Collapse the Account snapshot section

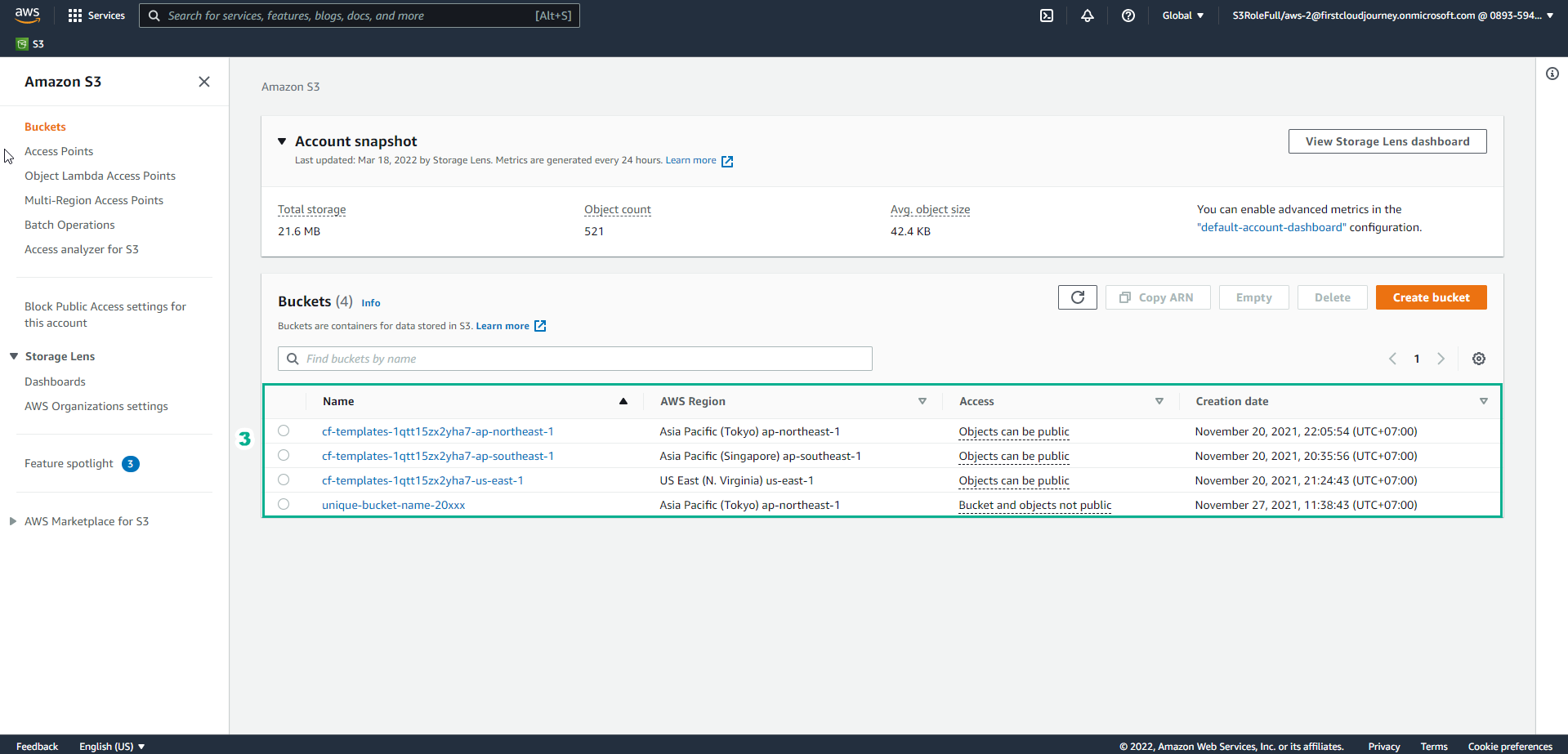click(282, 141)
